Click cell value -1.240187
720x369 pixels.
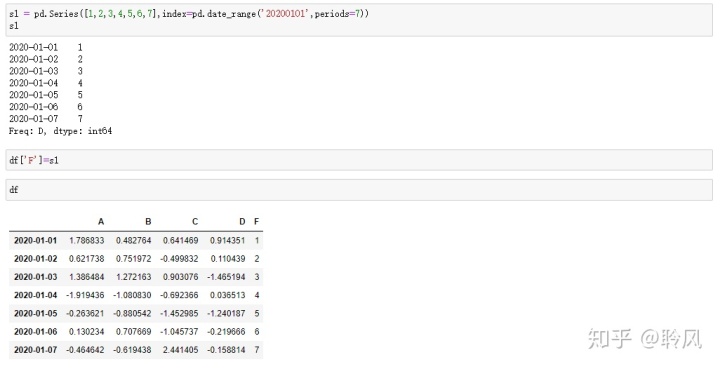[226, 313]
